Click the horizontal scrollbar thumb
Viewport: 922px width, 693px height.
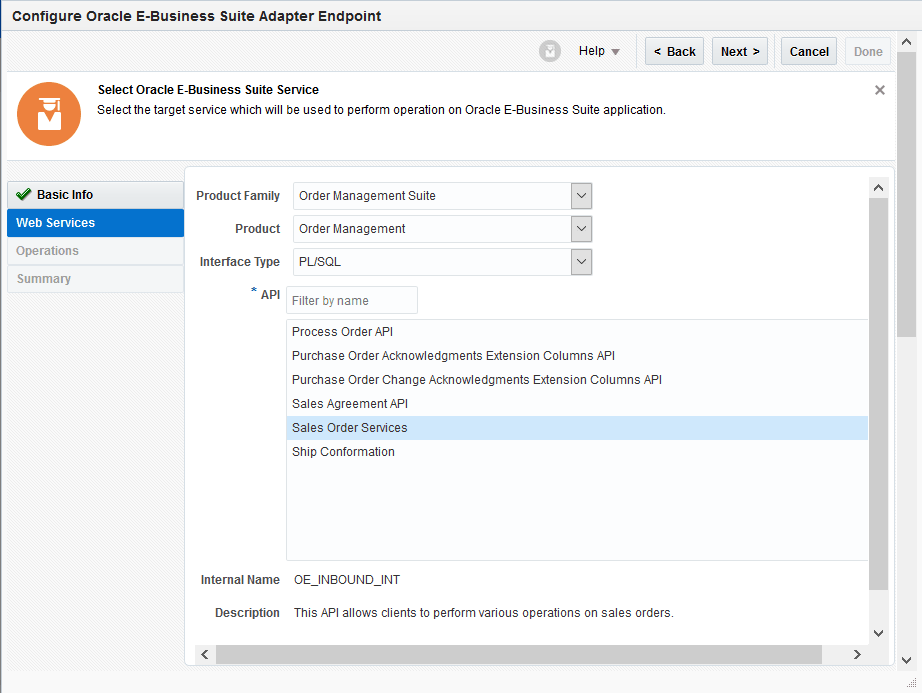[x=519, y=654]
